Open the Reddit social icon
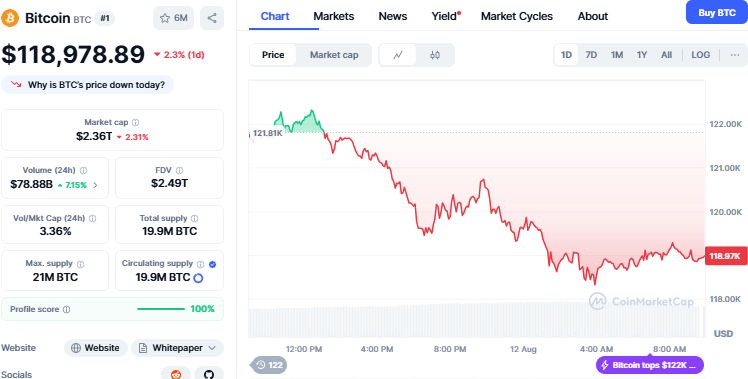Screen dimensions: 748x379 tap(176, 374)
